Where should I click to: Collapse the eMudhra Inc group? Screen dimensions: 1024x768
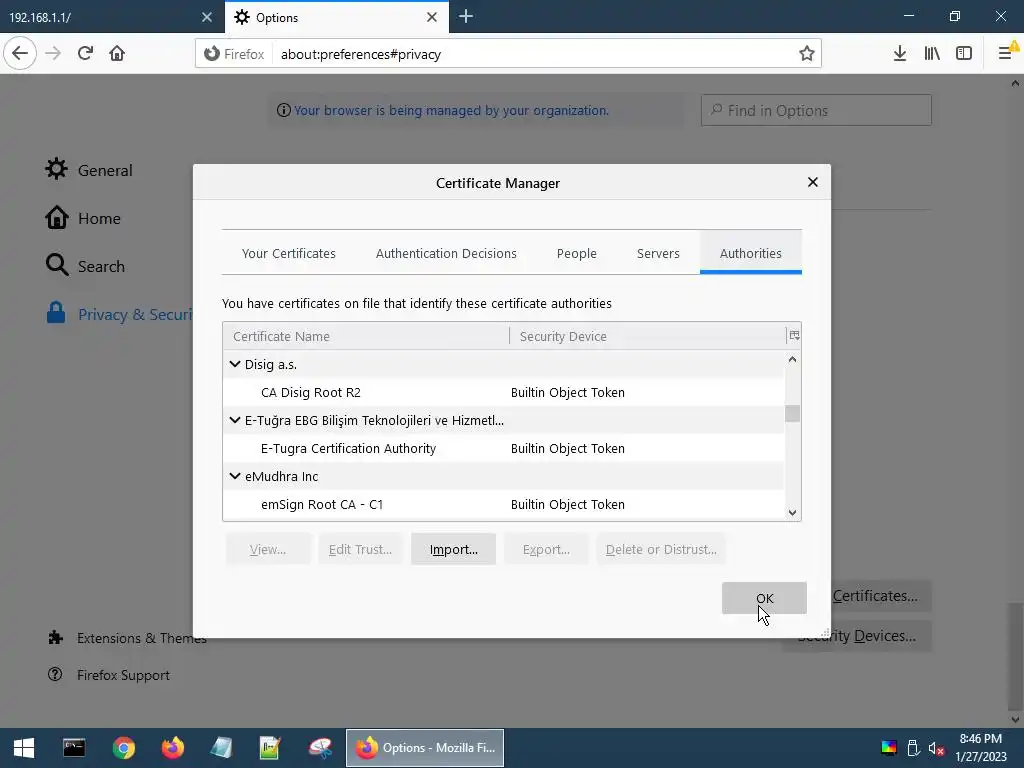click(235, 476)
